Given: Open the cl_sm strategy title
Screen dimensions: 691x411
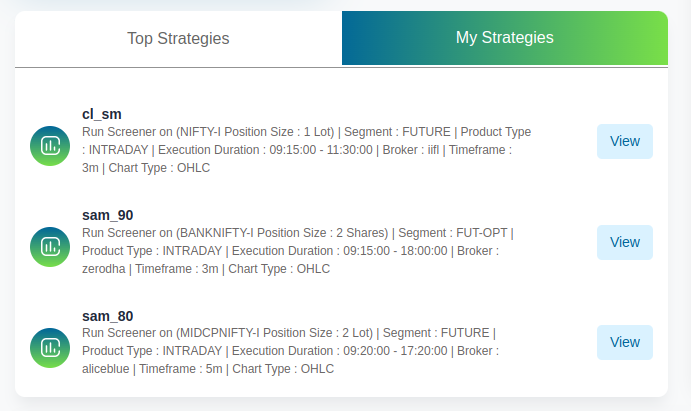Looking at the screenshot, I should (x=102, y=114).
